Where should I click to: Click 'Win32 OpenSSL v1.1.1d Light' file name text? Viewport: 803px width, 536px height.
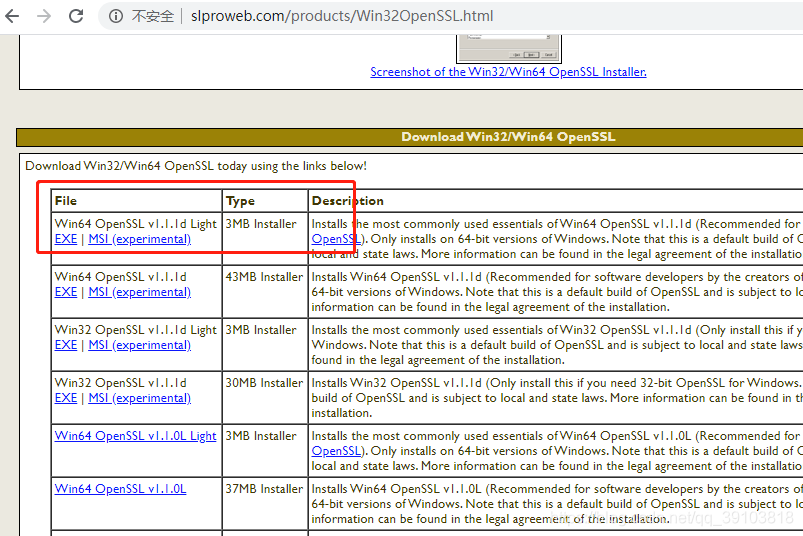point(136,330)
